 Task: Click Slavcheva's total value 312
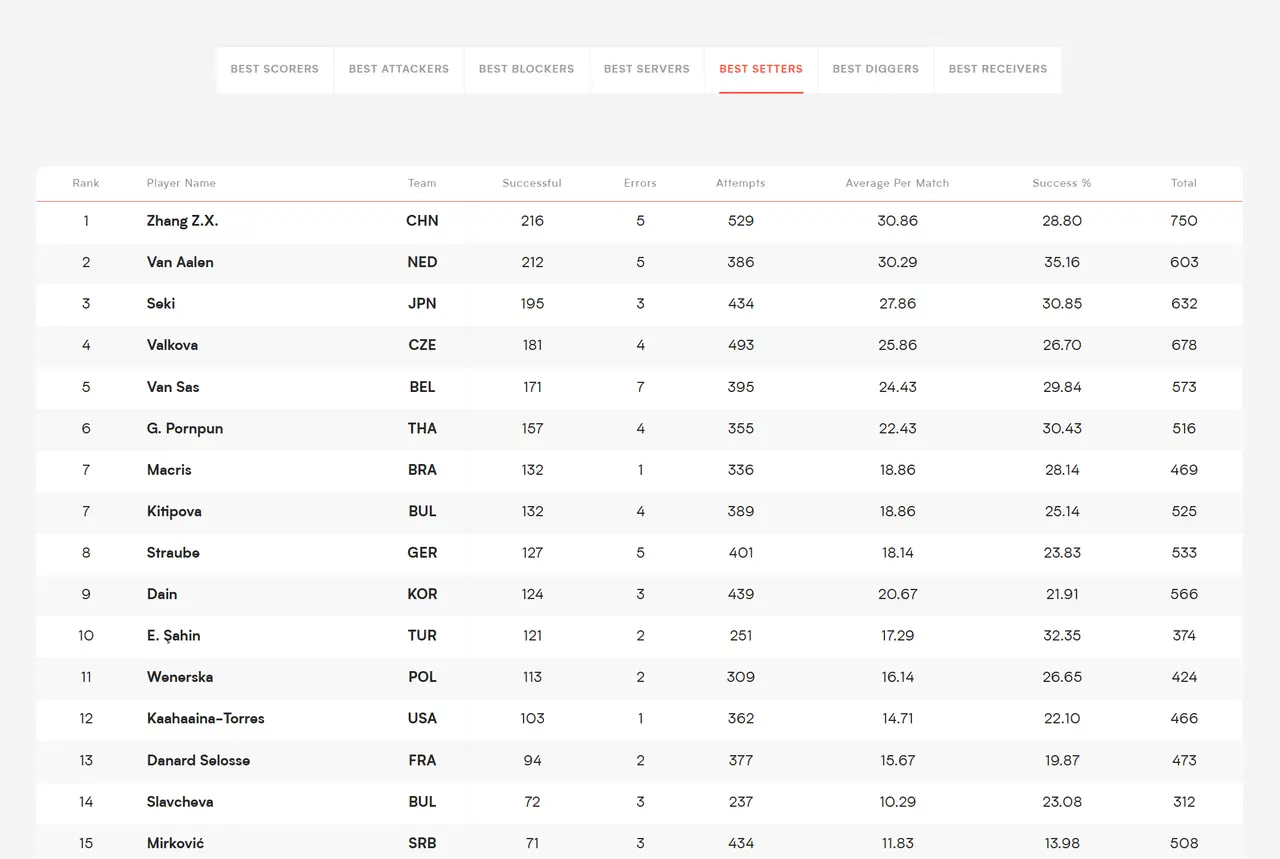click(1184, 802)
